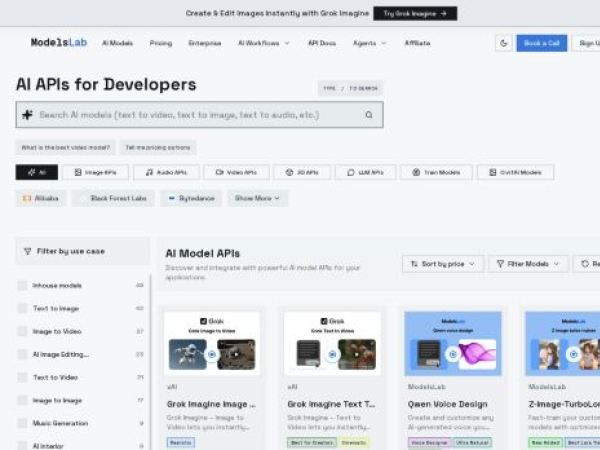
Task: Open the Enterprise page
Action: 205,43
